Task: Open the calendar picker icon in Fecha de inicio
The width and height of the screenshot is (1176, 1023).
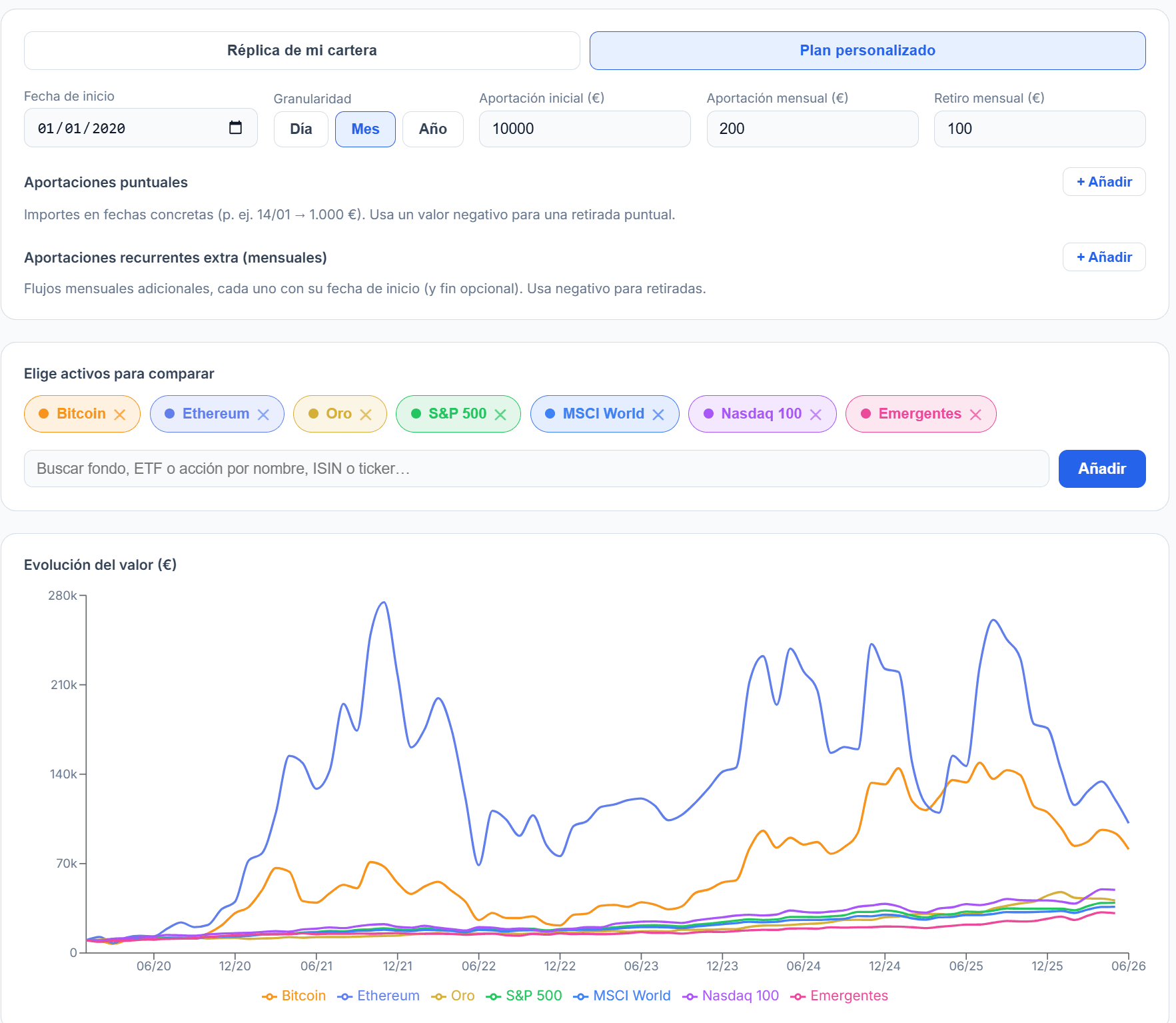Action: click(x=235, y=127)
